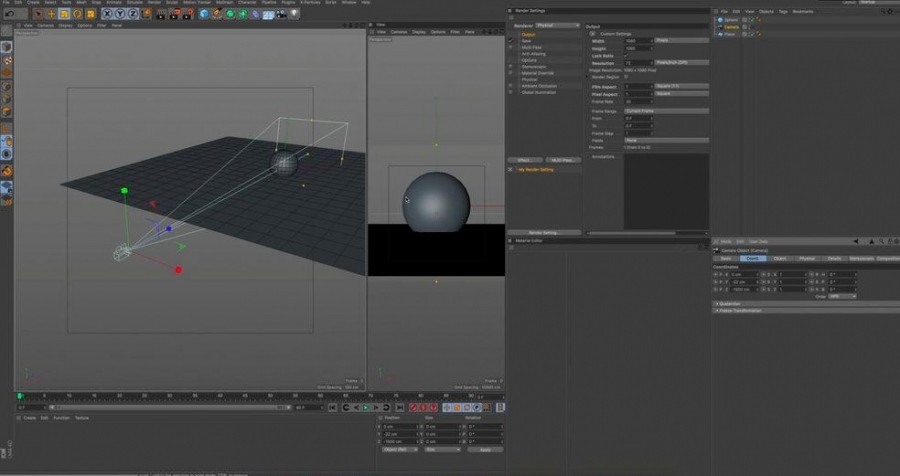Click the Effect... button
Image resolution: width=900 pixels, height=476 pixels.
coord(525,160)
